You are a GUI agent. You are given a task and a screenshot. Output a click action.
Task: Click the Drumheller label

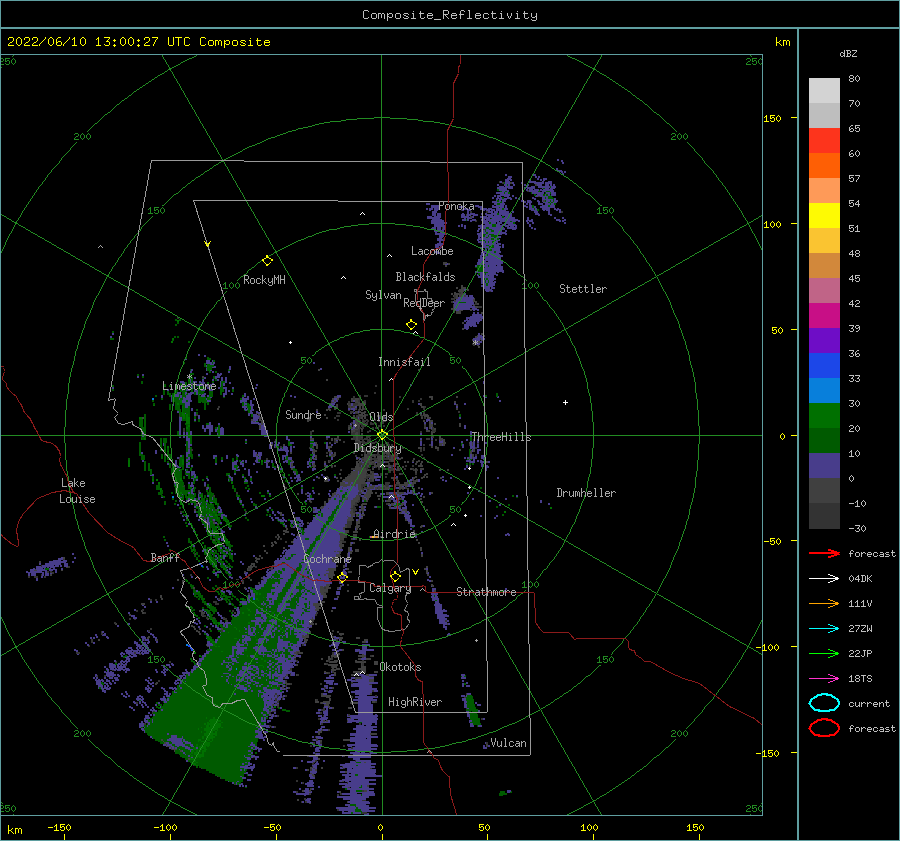coord(586,493)
